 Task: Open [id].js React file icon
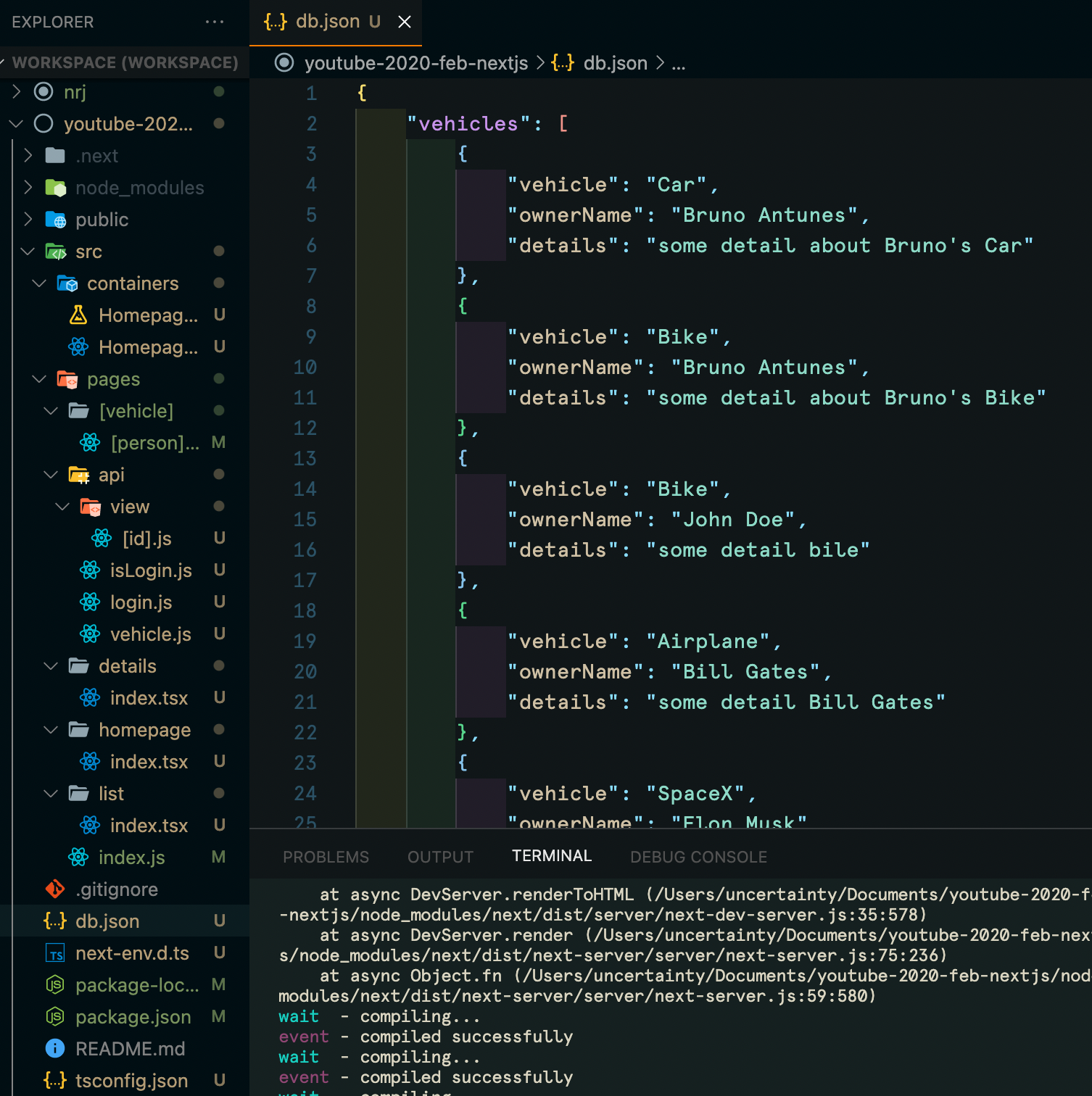click(102, 538)
